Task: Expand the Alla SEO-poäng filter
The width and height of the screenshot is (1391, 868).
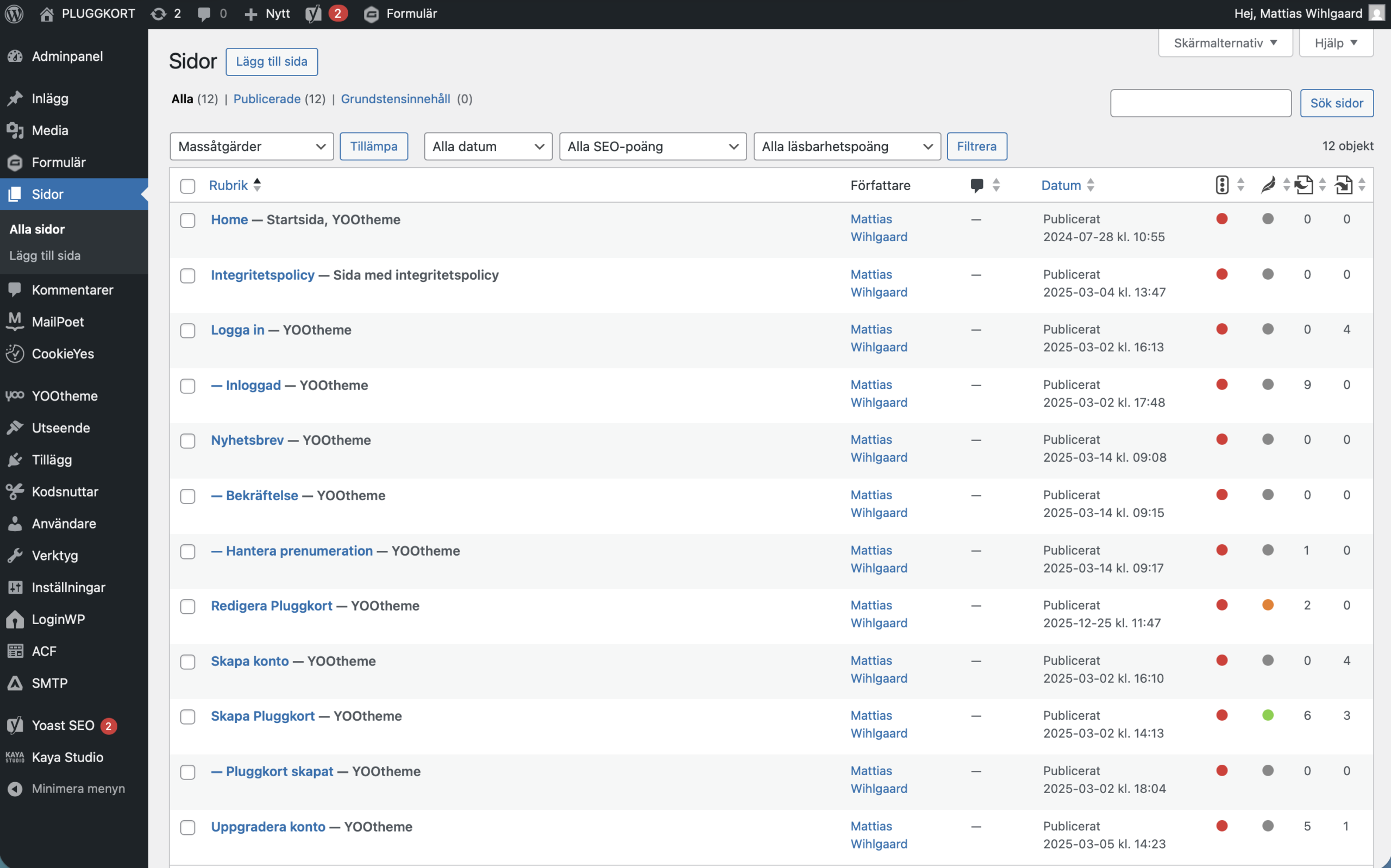Action: click(652, 147)
